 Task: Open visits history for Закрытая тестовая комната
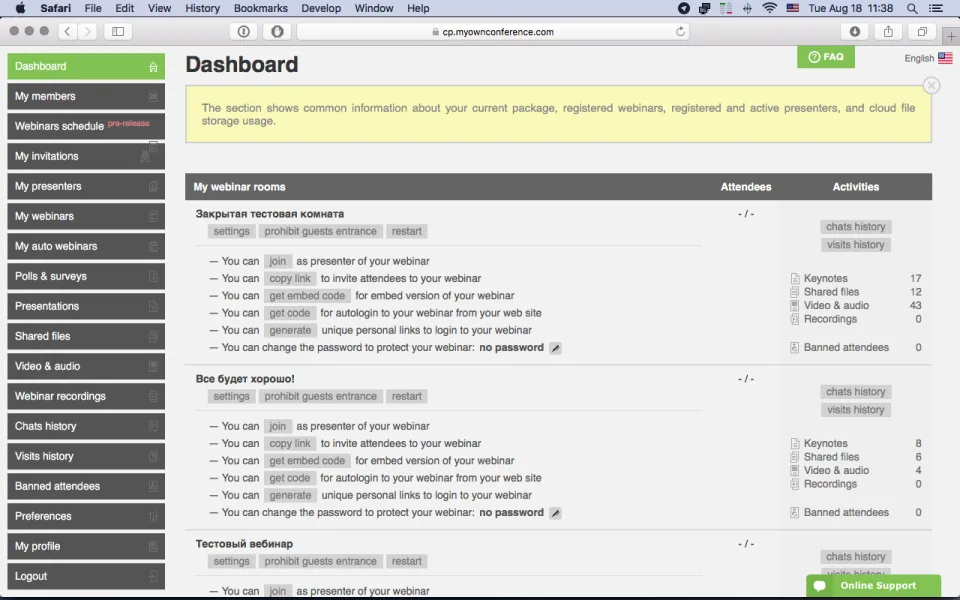855,245
